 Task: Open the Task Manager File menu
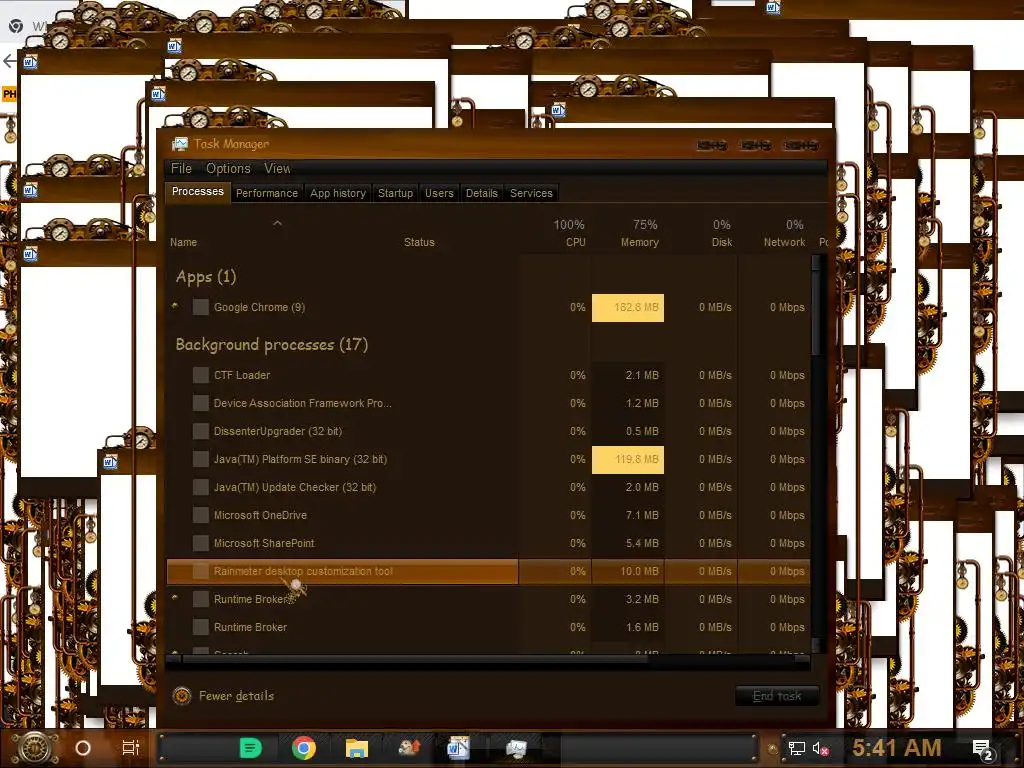tap(181, 168)
